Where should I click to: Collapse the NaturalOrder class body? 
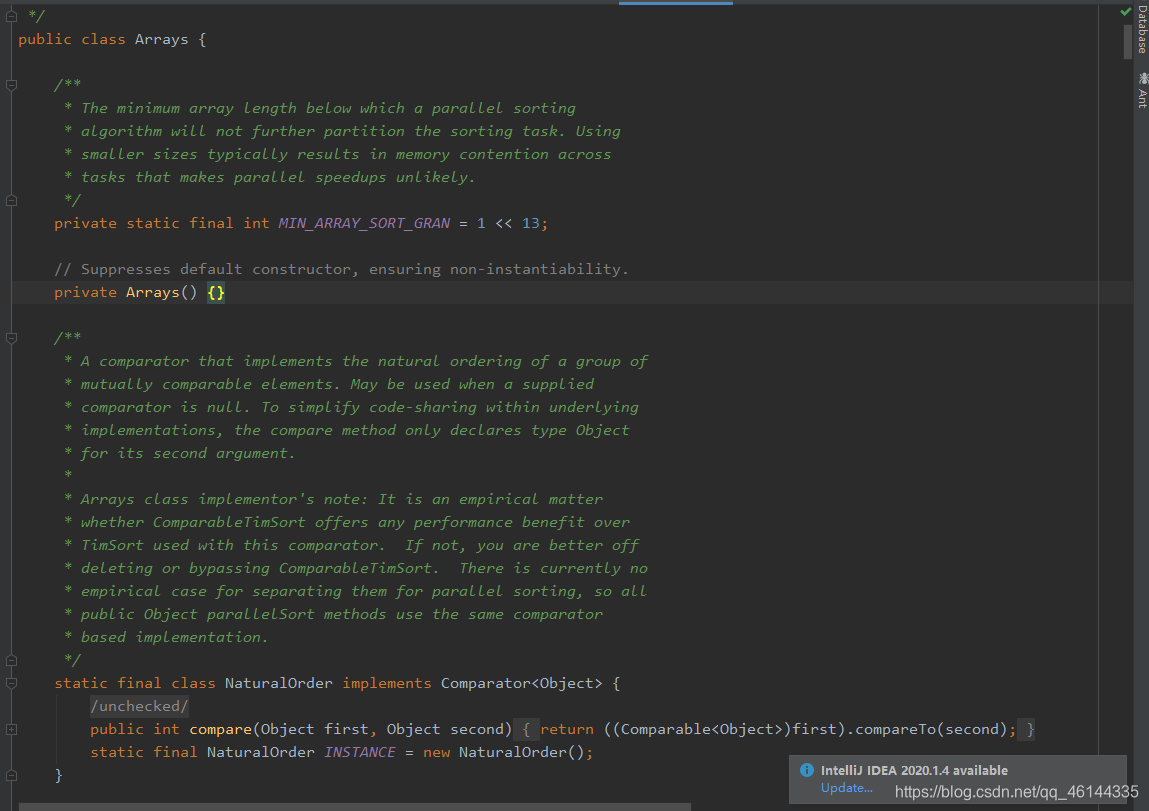(12, 683)
